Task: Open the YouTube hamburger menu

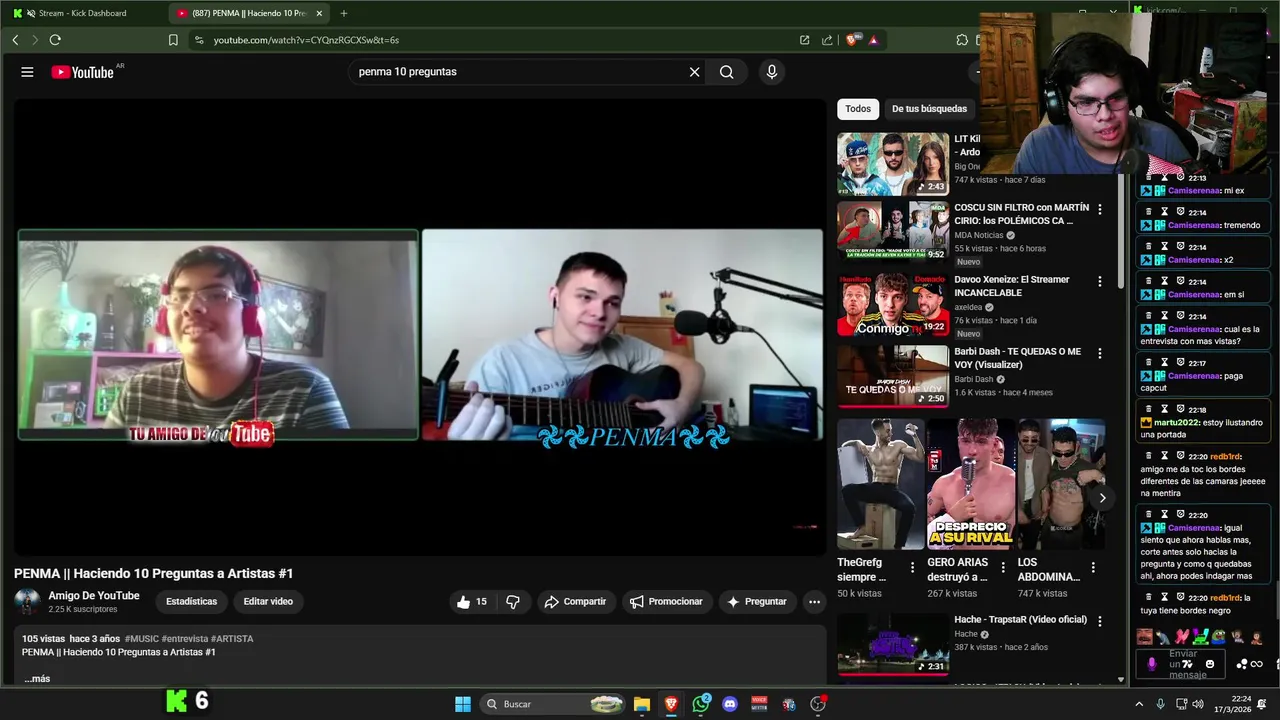Action: point(27,72)
